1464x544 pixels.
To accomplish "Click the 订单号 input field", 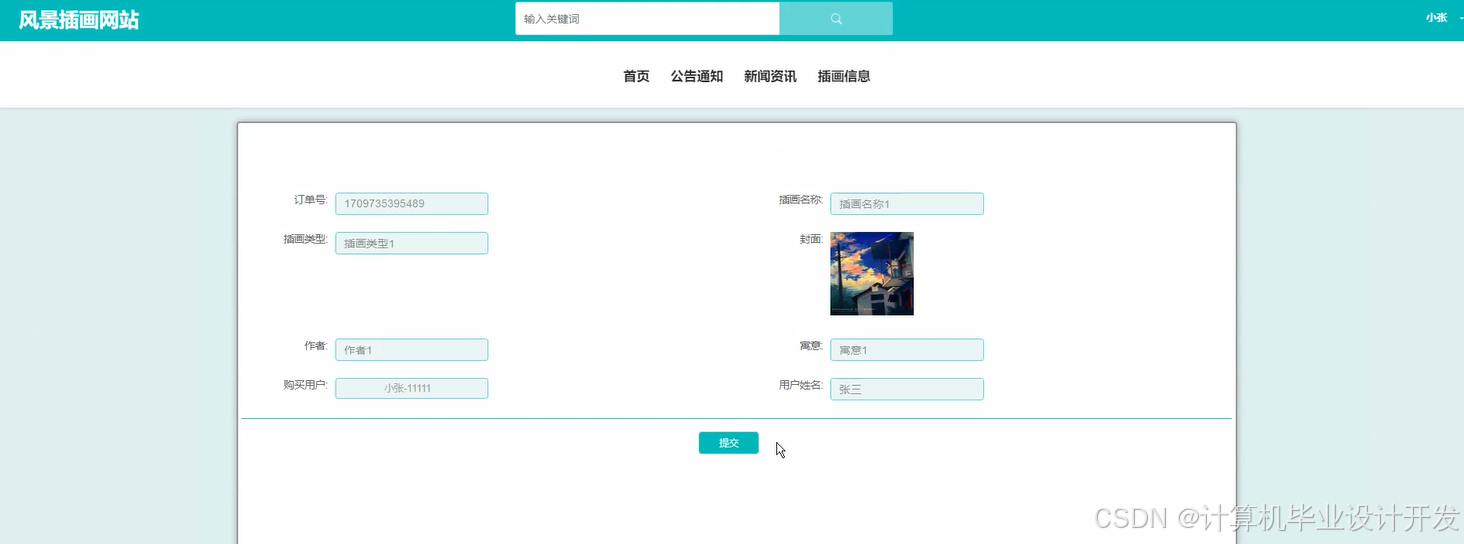I will (411, 203).
